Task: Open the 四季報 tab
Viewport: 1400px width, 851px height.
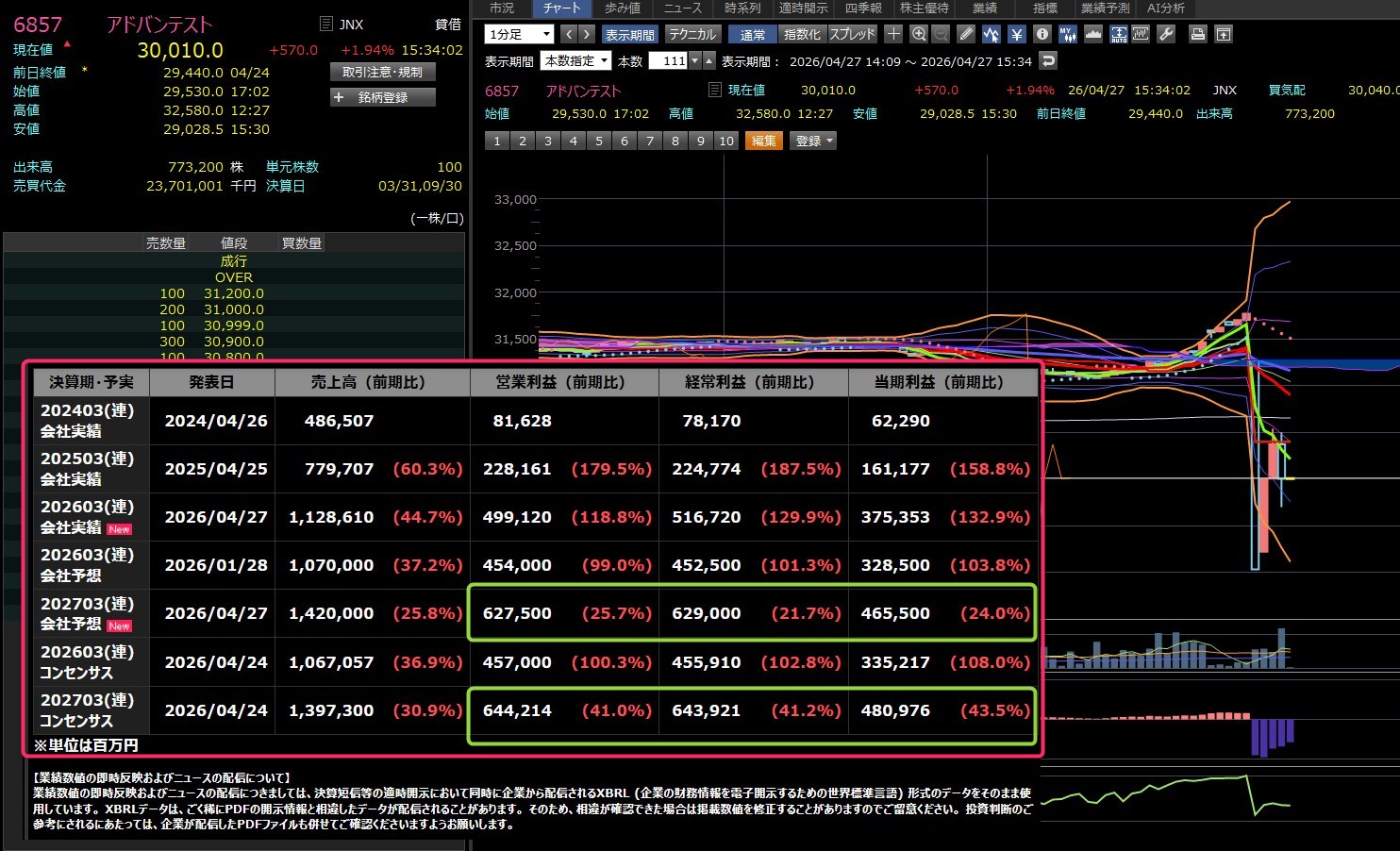Action: 863,8
